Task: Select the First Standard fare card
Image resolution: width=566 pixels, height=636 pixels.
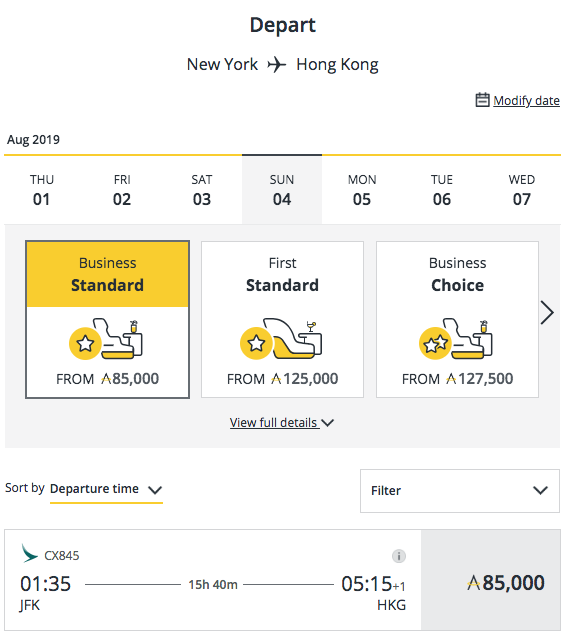Action: pos(282,320)
